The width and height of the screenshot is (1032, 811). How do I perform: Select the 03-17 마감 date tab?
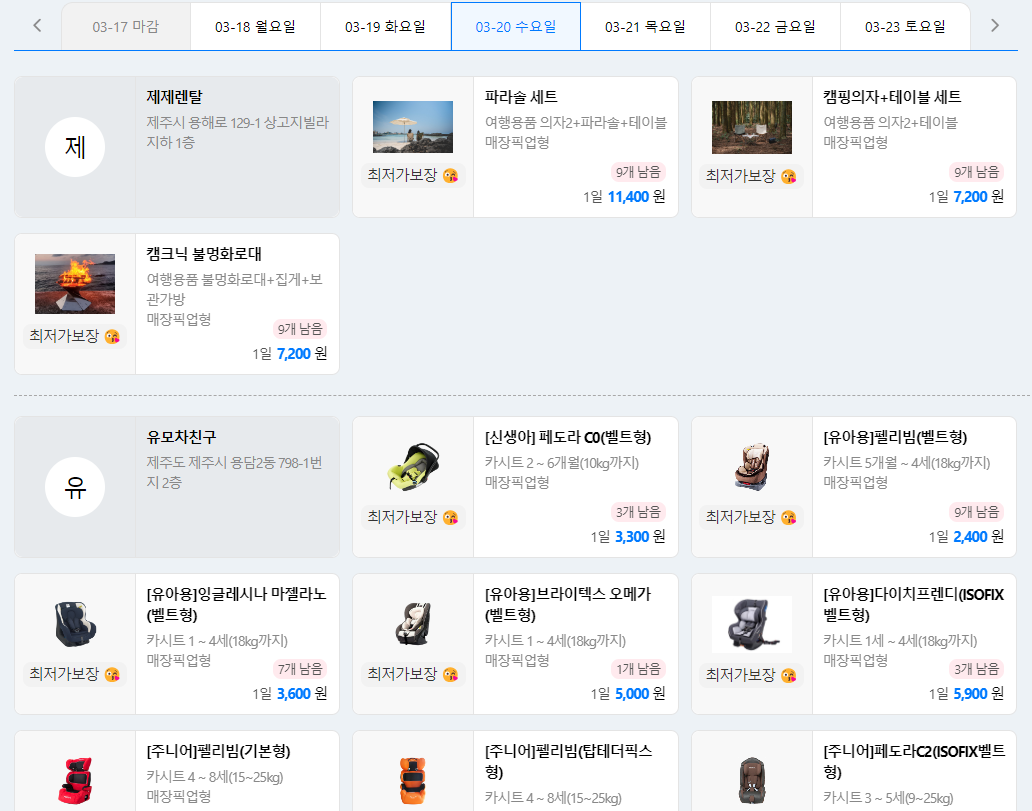click(x=126, y=27)
